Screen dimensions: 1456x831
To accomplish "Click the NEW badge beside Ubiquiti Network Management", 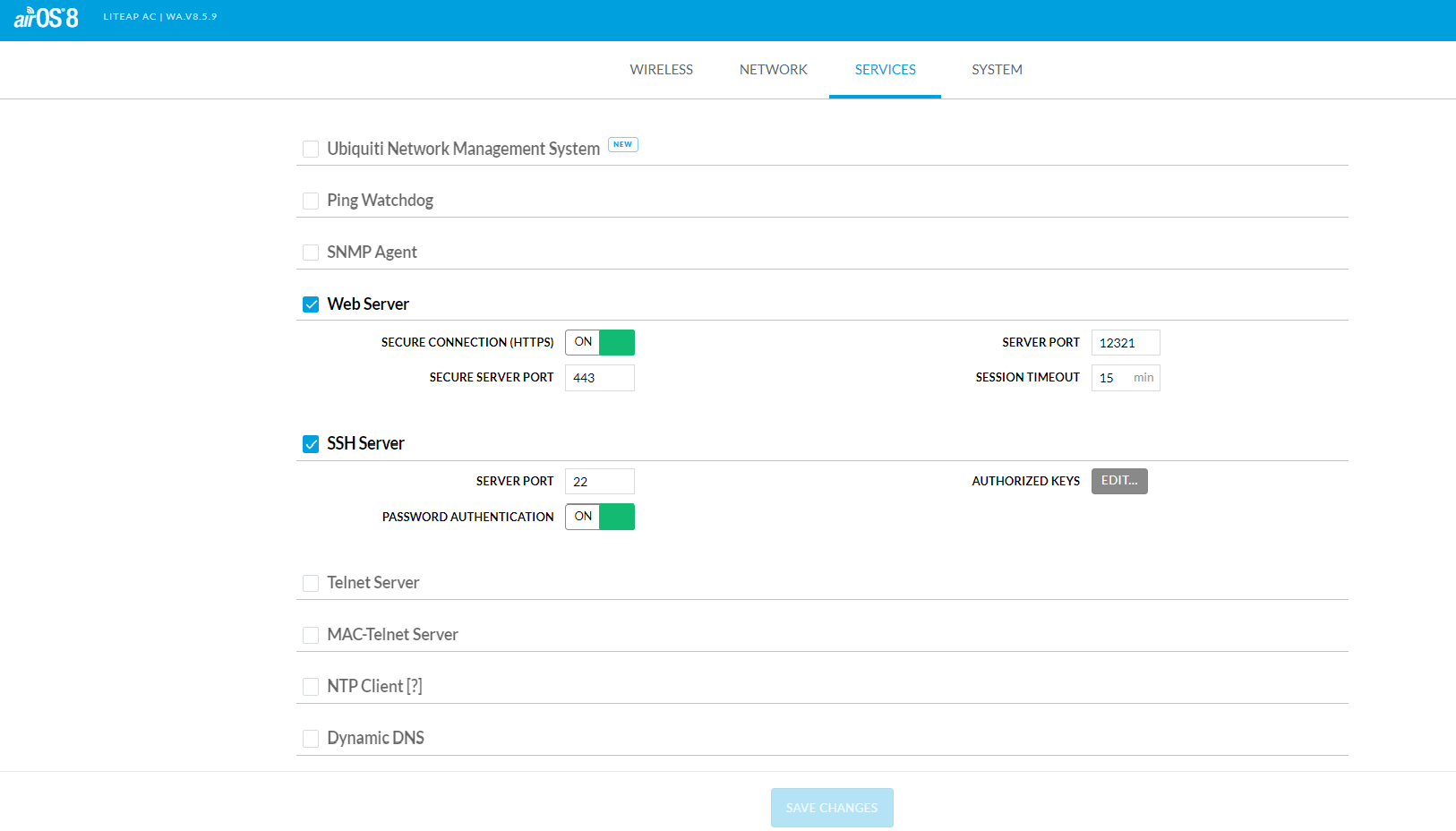I will pos(622,144).
